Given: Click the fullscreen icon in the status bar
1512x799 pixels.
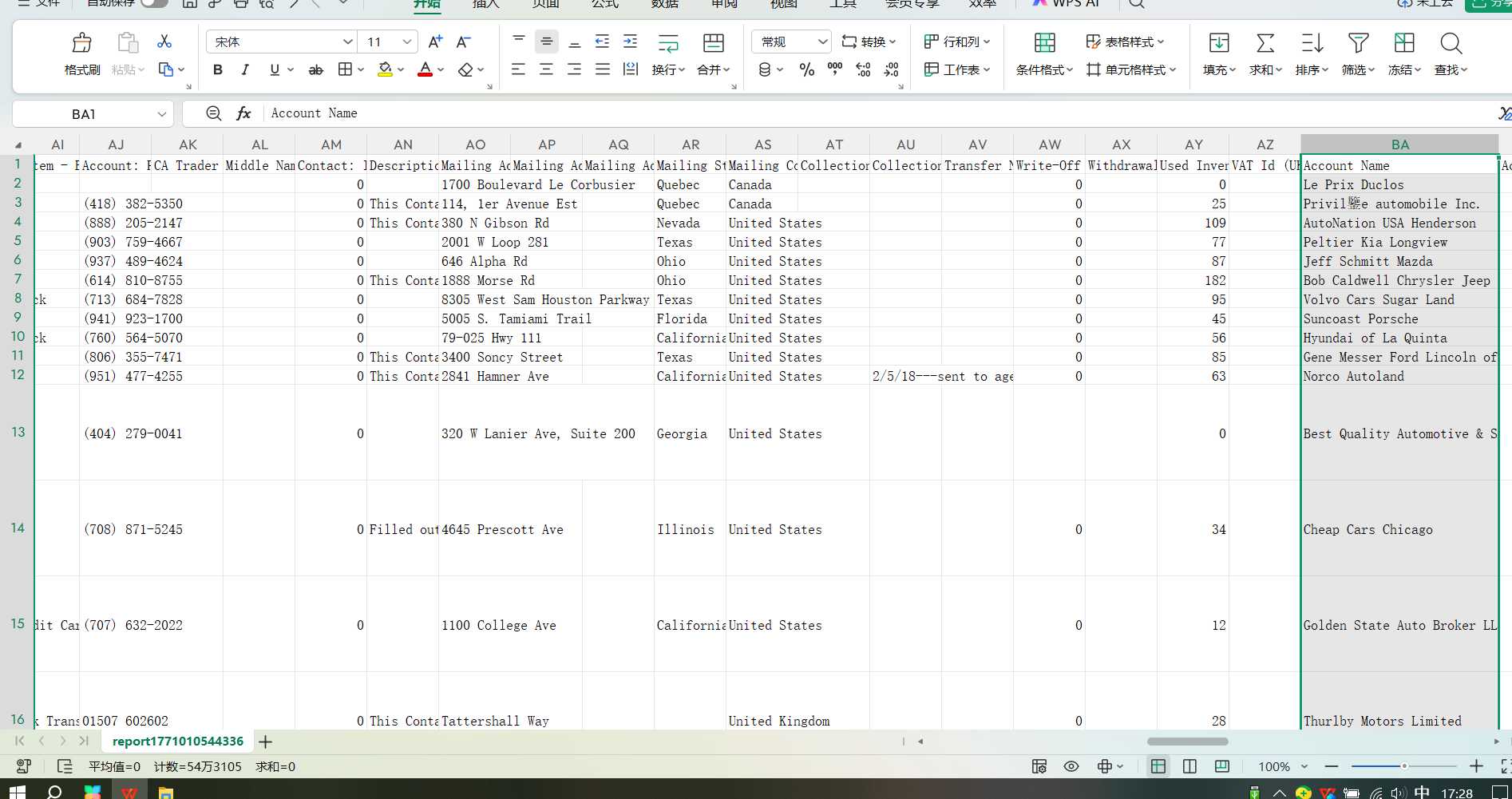Looking at the screenshot, I should click(1505, 766).
